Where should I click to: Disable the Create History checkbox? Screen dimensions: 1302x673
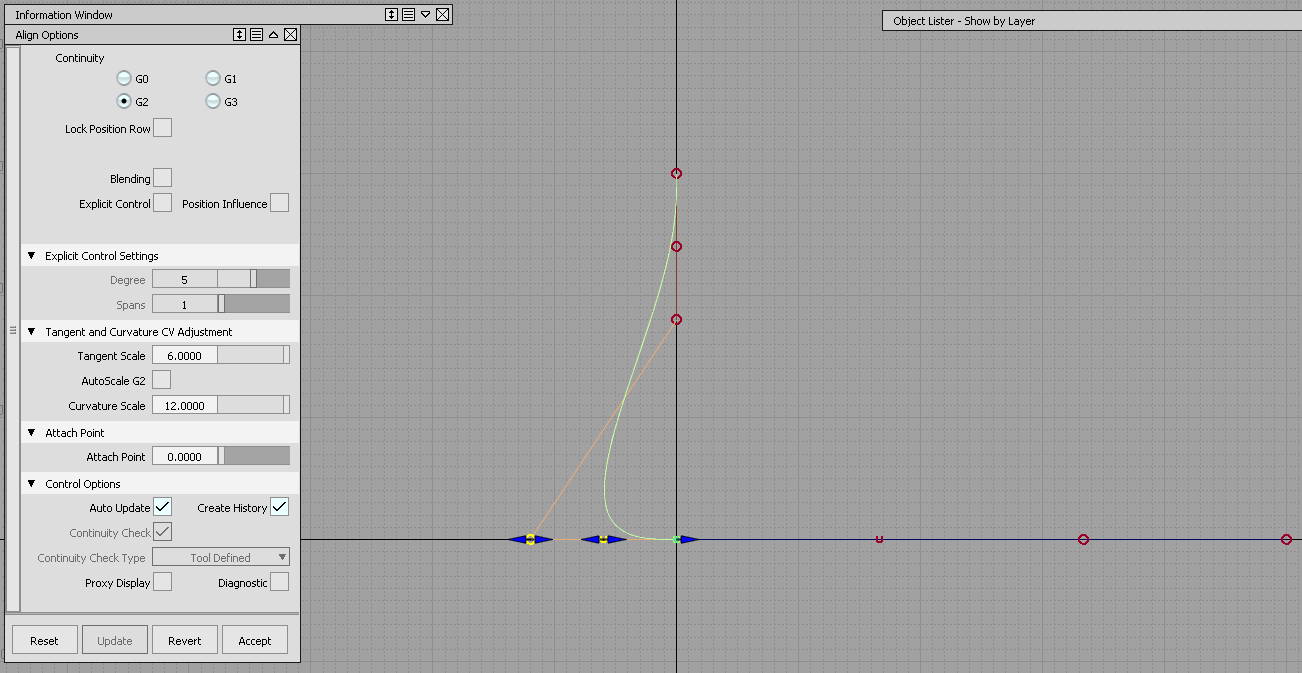[279, 506]
